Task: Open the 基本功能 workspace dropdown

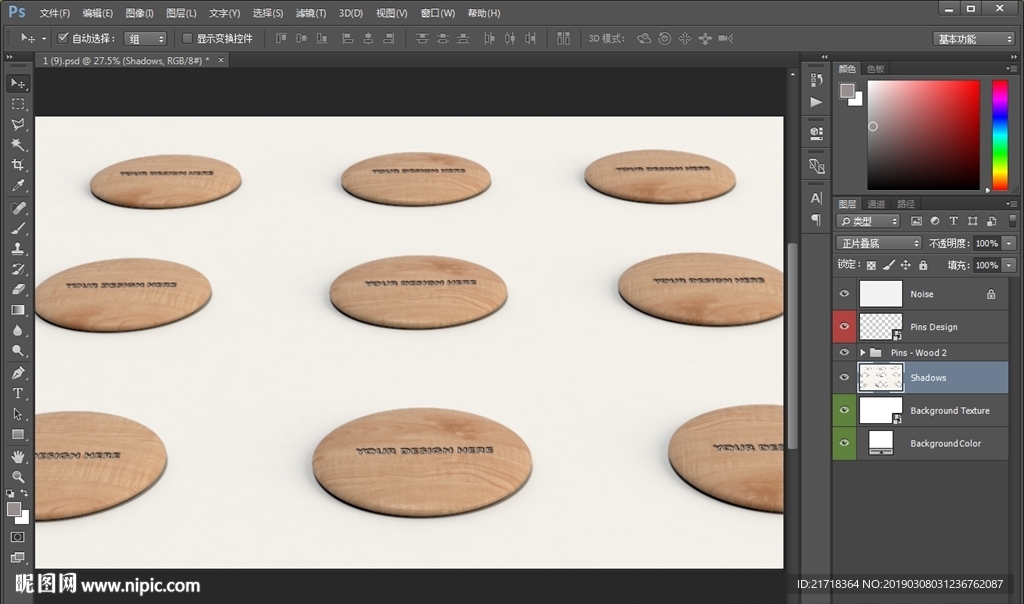Action: coord(974,38)
